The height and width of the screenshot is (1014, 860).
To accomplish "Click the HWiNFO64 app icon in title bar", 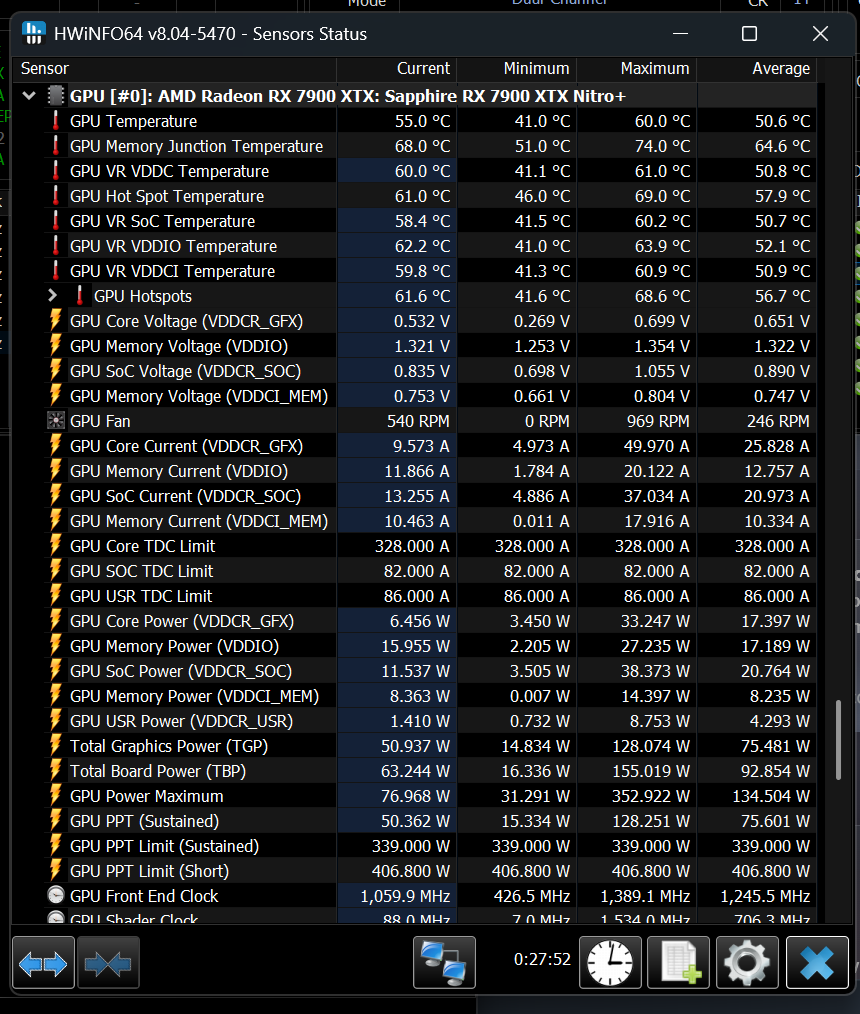I will point(34,33).
